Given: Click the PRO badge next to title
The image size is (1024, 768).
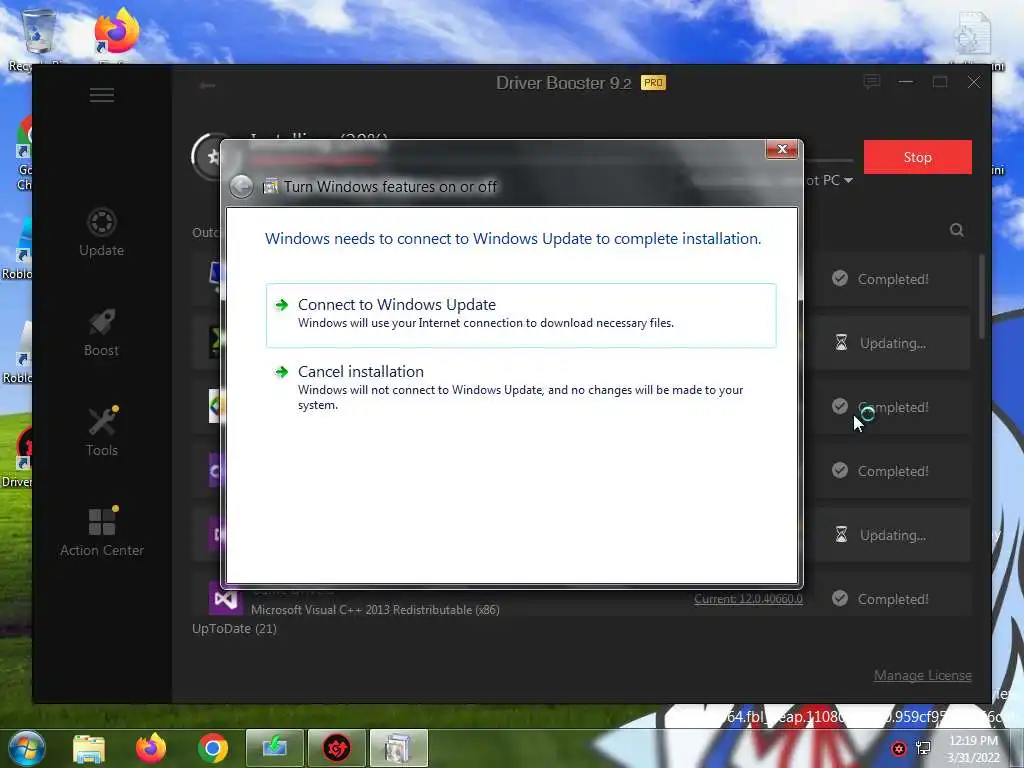Looking at the screenshot, I should (x=653, y=82).
